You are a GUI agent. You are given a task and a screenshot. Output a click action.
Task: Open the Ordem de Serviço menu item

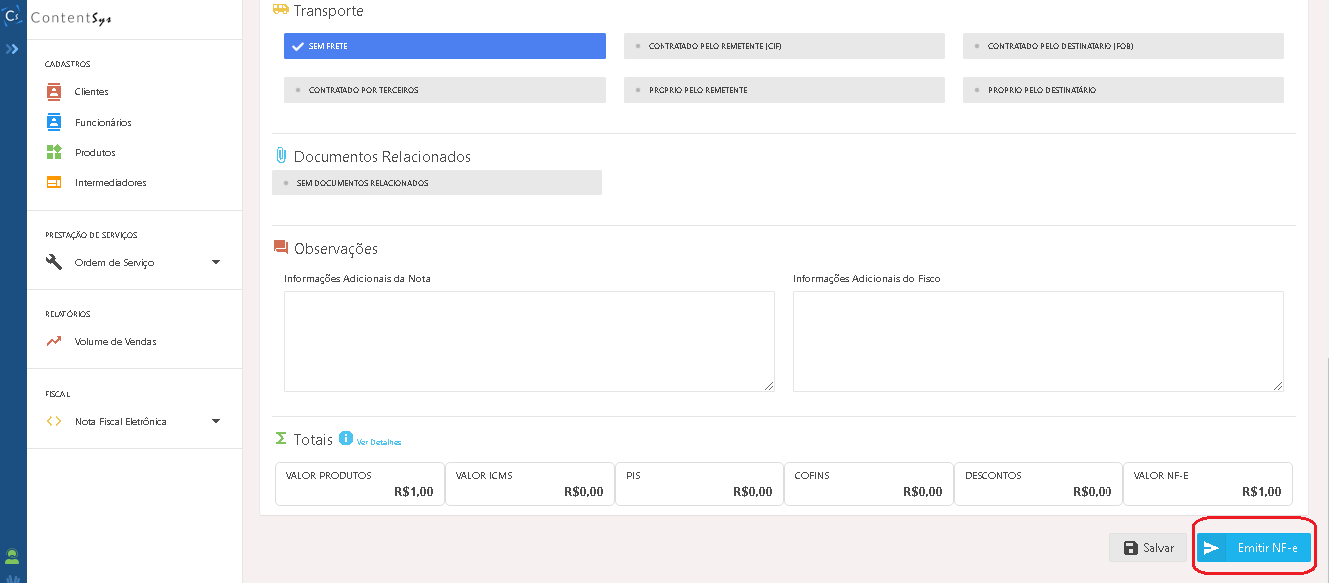pos(114,263)
